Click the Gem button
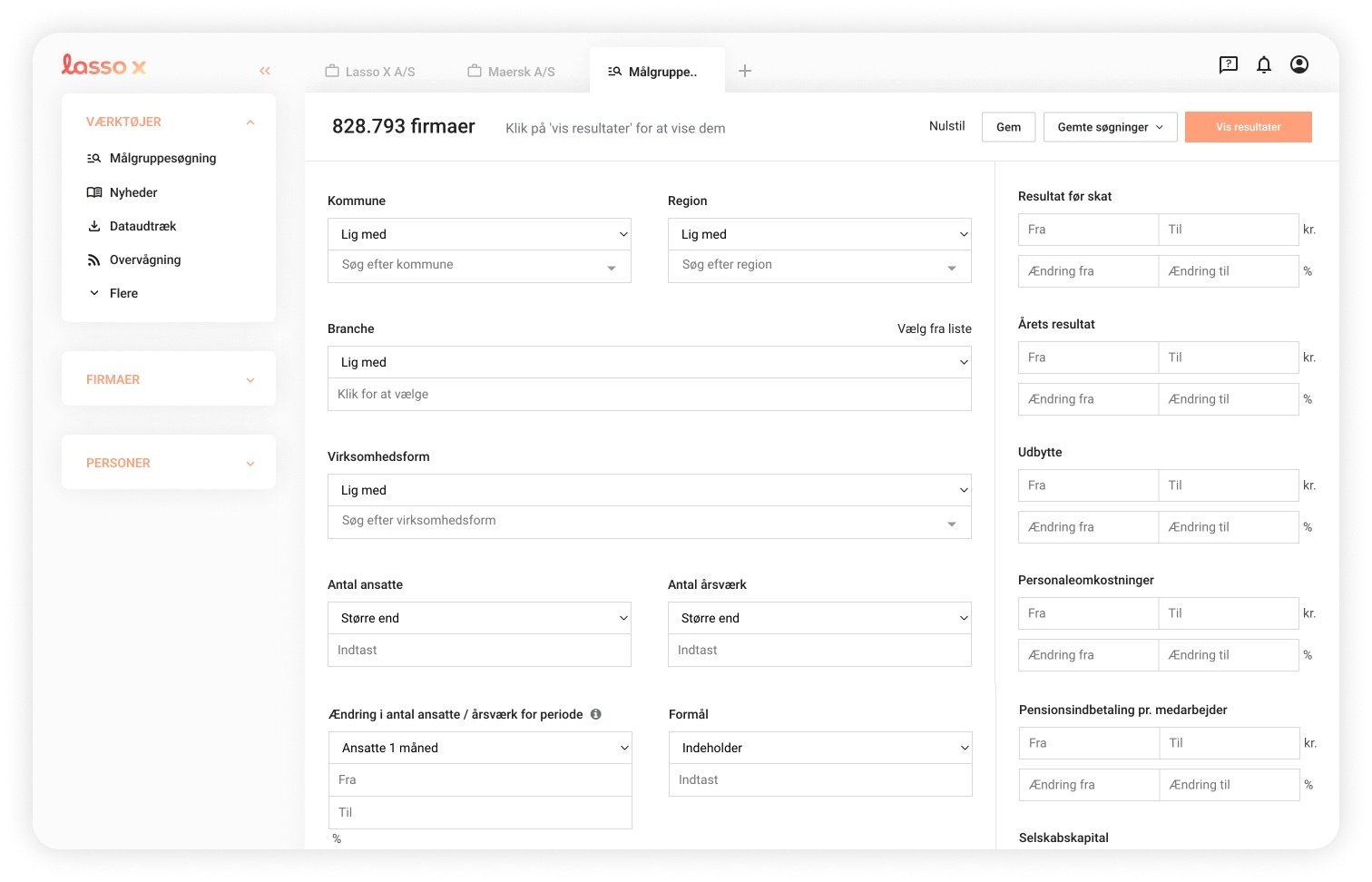 (1008, 127)
